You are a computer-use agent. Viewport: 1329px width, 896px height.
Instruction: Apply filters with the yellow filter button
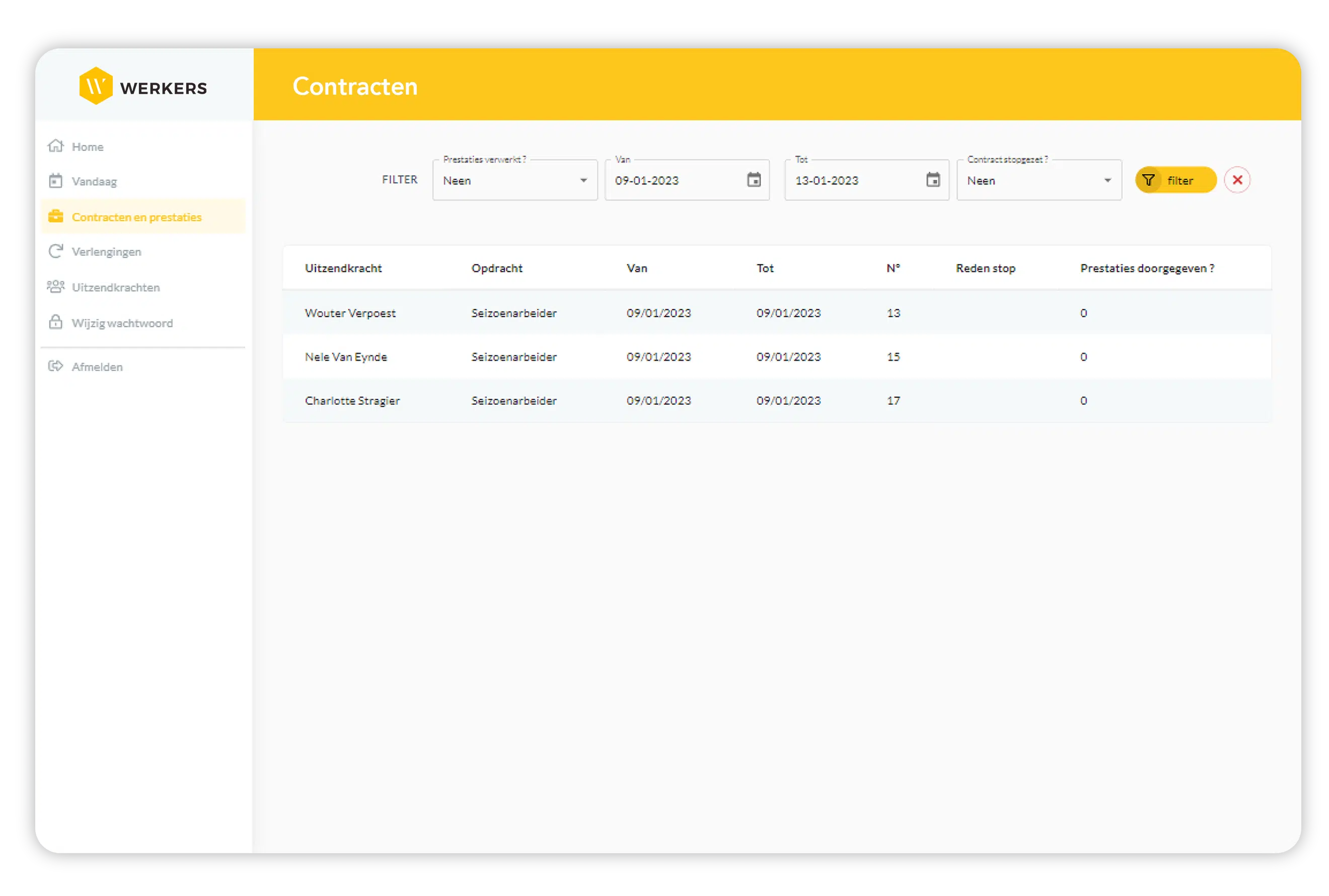coord(1175,180)
